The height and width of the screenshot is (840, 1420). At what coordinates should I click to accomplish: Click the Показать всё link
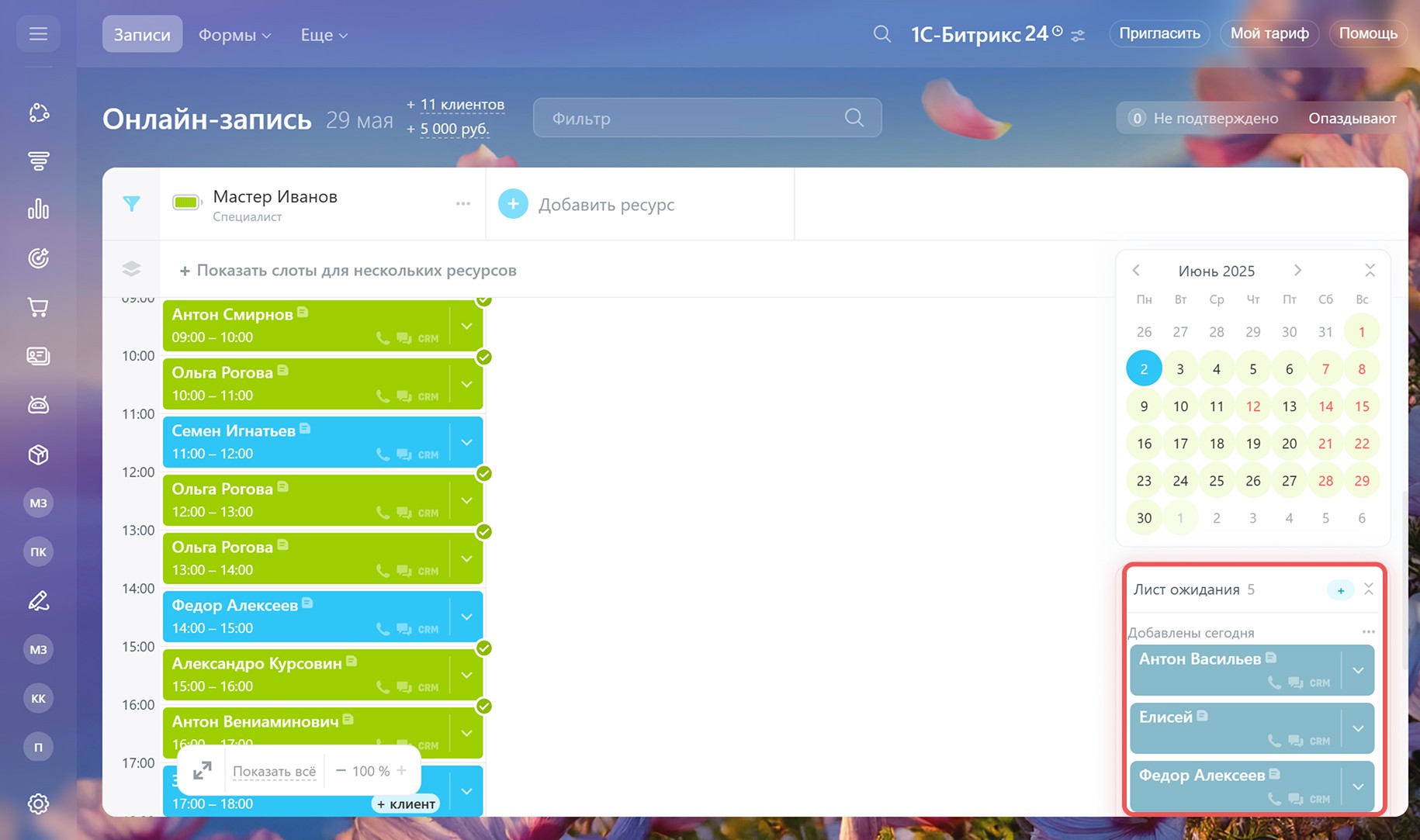tap(274, 771)
